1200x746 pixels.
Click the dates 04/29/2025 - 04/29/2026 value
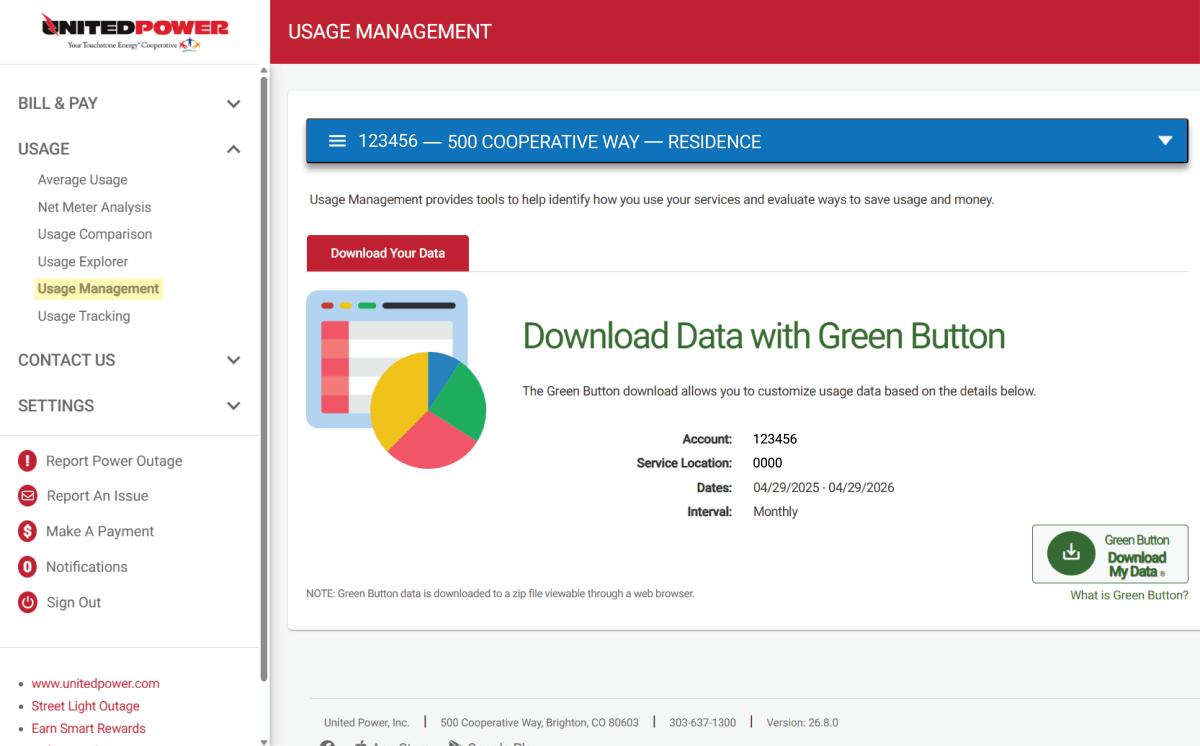(x=823, y=488)
